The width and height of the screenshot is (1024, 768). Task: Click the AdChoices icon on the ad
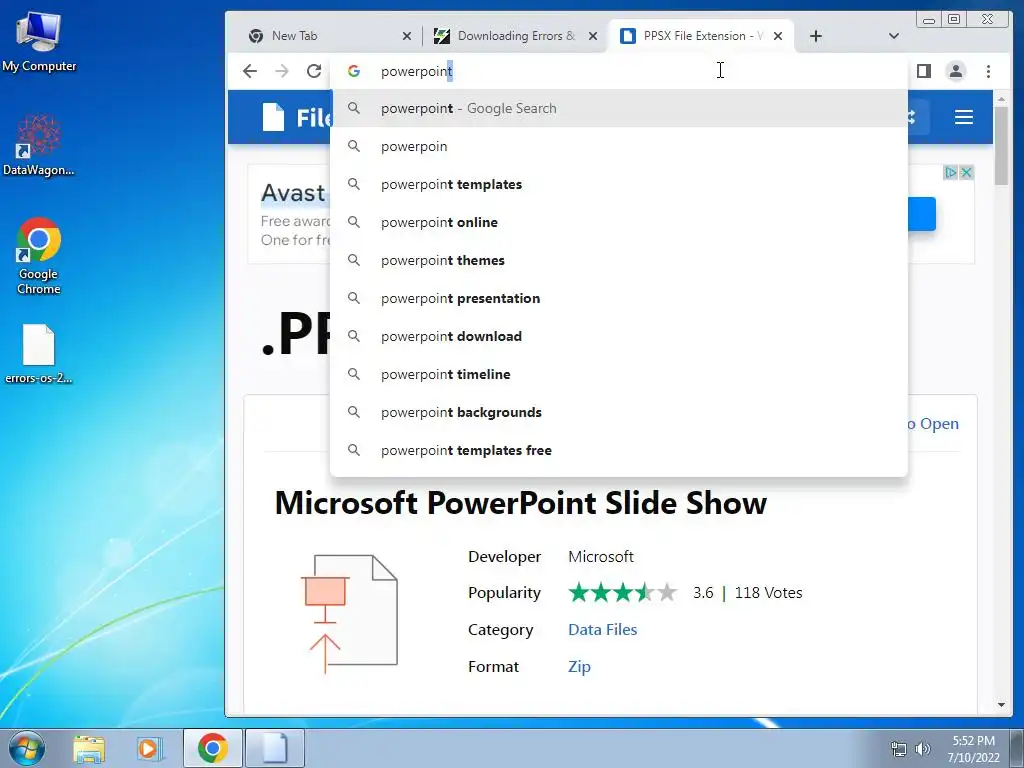point(950,172)
